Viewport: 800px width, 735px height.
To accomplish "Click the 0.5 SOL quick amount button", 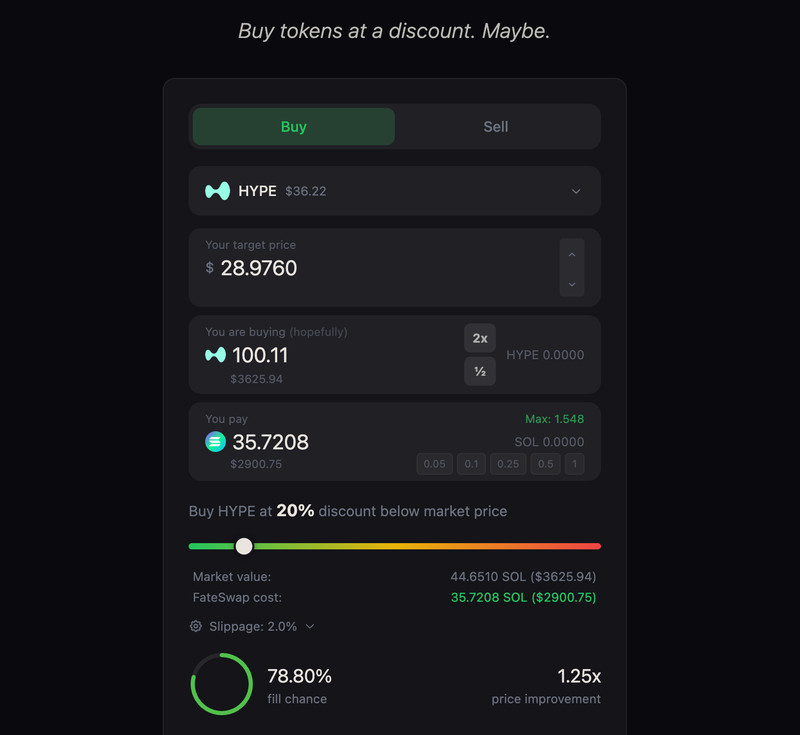I will click(x=545, y=464).
